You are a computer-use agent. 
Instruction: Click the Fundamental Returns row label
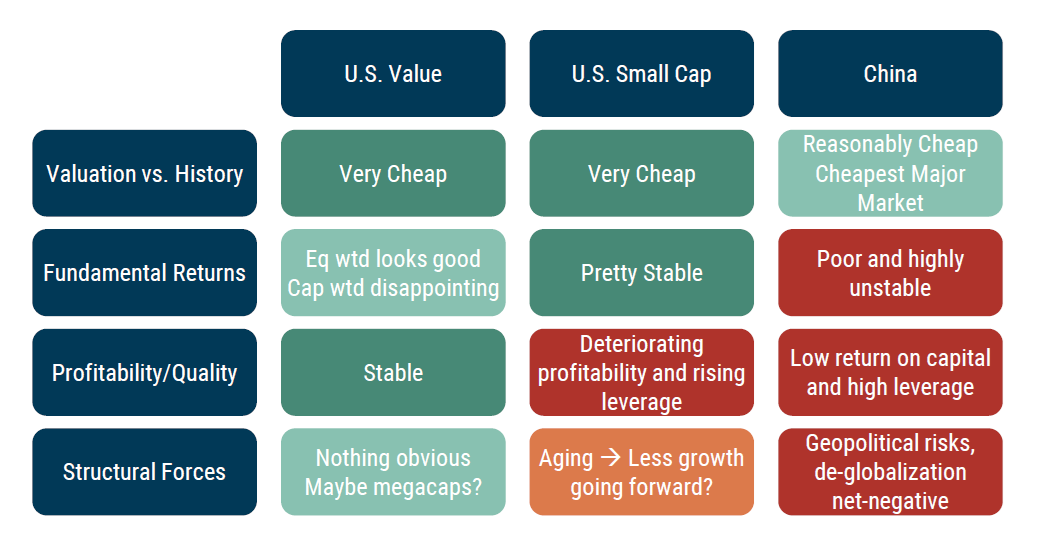[x=144, y=273]
